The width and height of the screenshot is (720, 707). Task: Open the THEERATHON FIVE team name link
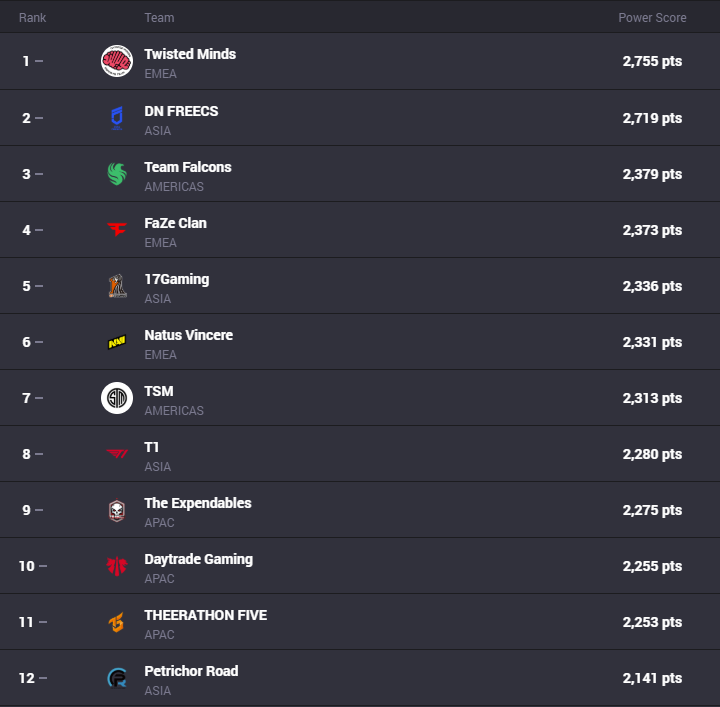(x=206, y=615)
